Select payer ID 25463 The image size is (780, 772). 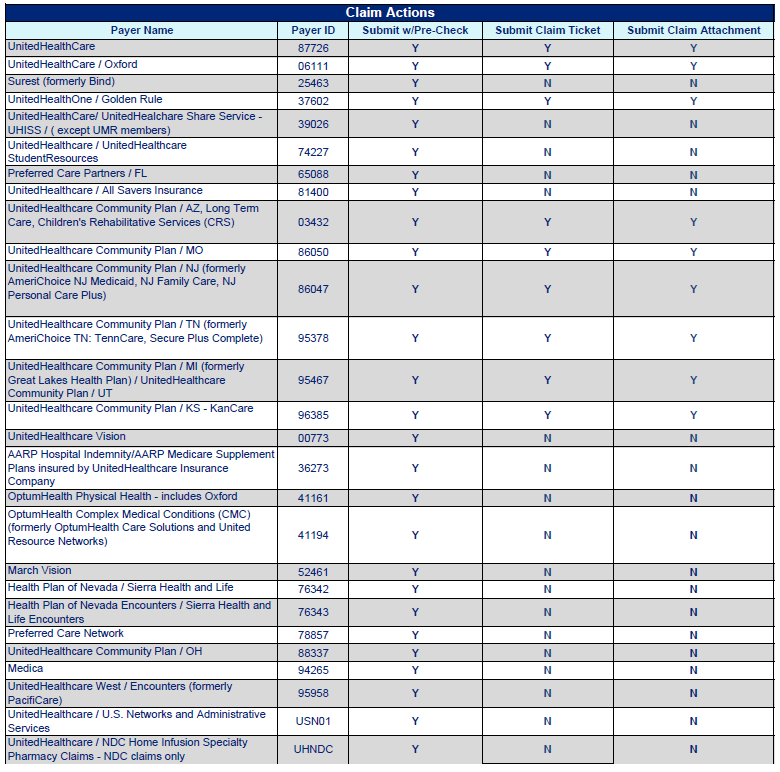pyautogui.click(x=313, y=83)
